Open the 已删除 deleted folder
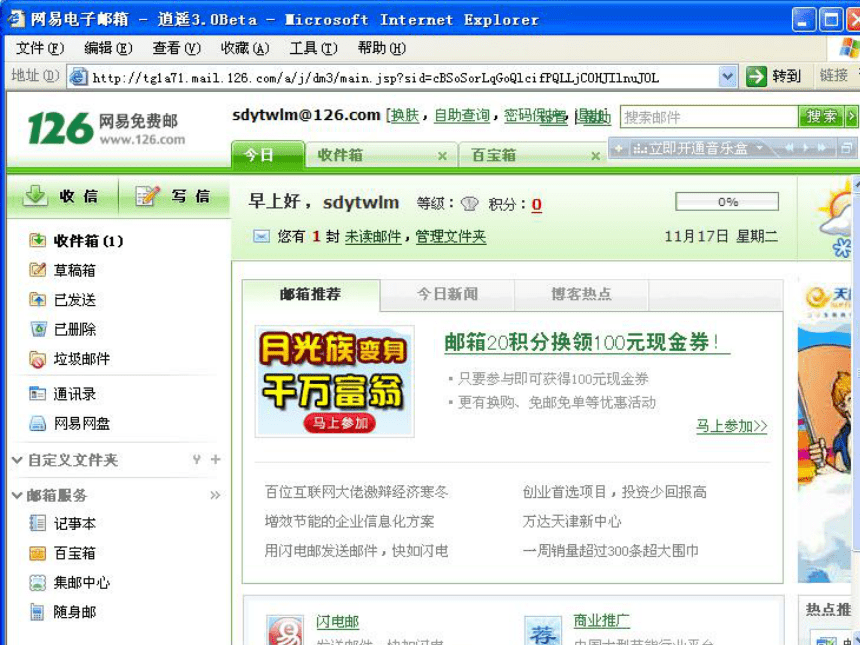The width and height of the screenshot is (860, 645). (x=63, y=330)
